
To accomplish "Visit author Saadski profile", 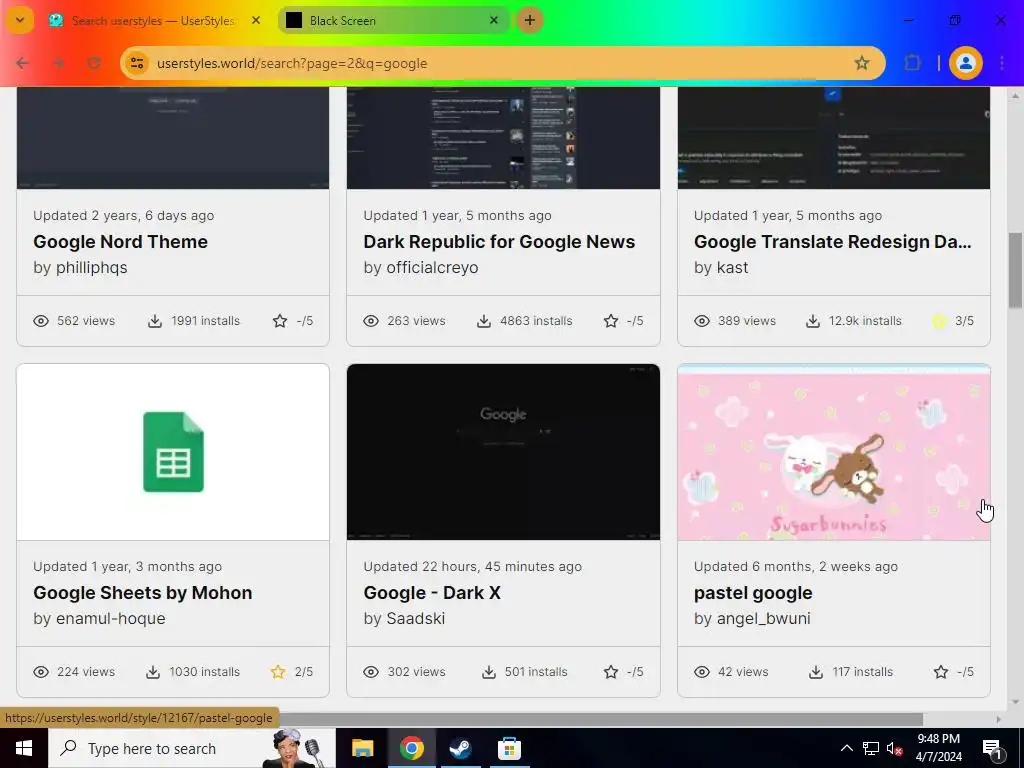I will tap(415, 618).
